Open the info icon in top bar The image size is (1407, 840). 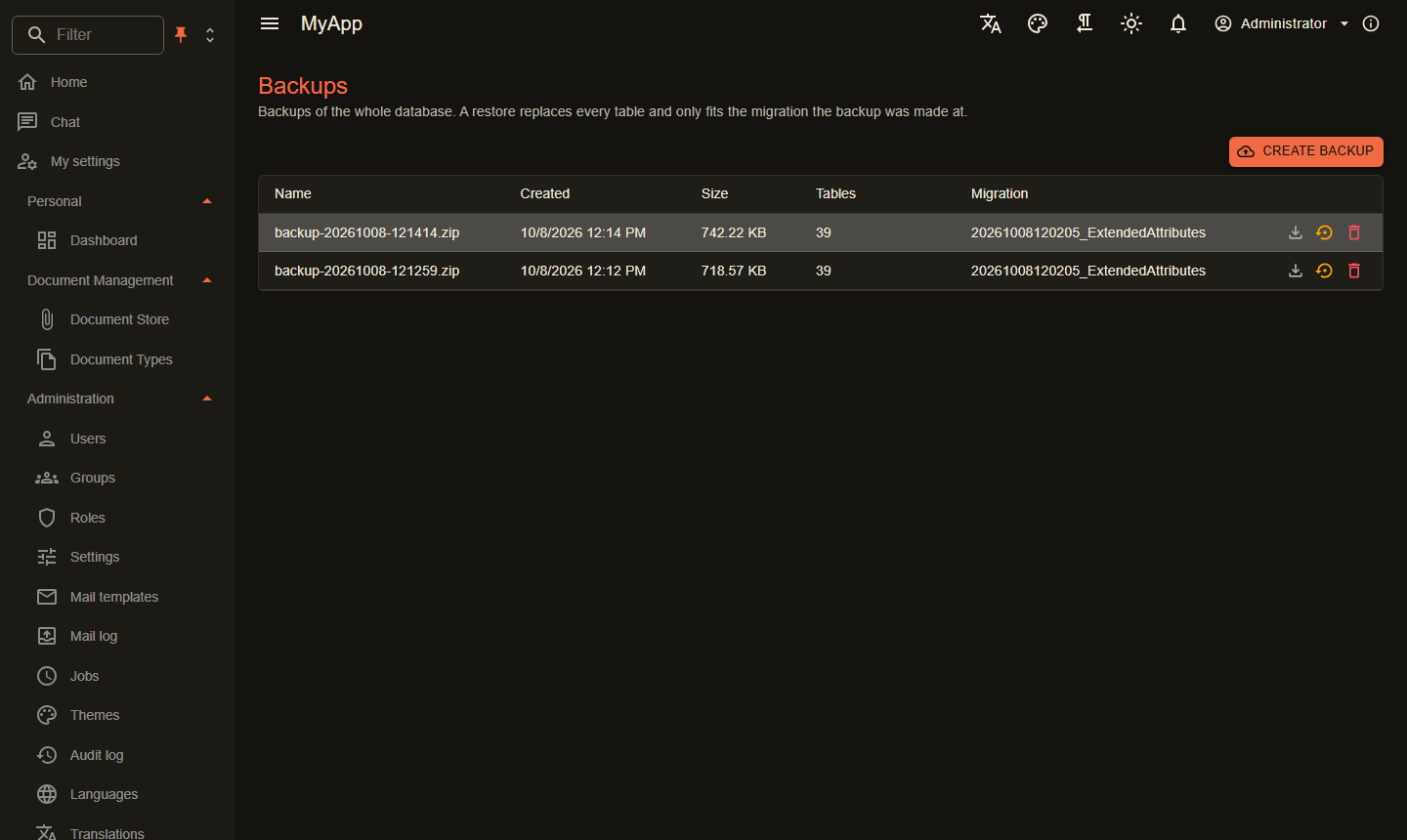point(1371,23)
